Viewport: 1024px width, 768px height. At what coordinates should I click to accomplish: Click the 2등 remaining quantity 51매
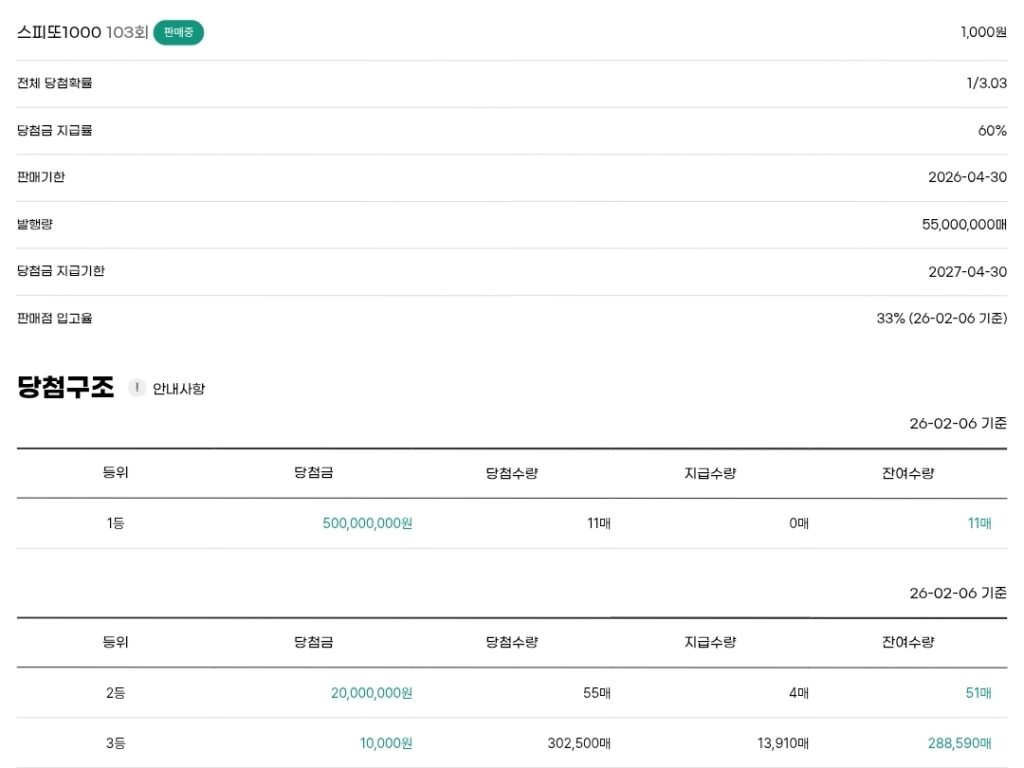[x=978, y=693]
